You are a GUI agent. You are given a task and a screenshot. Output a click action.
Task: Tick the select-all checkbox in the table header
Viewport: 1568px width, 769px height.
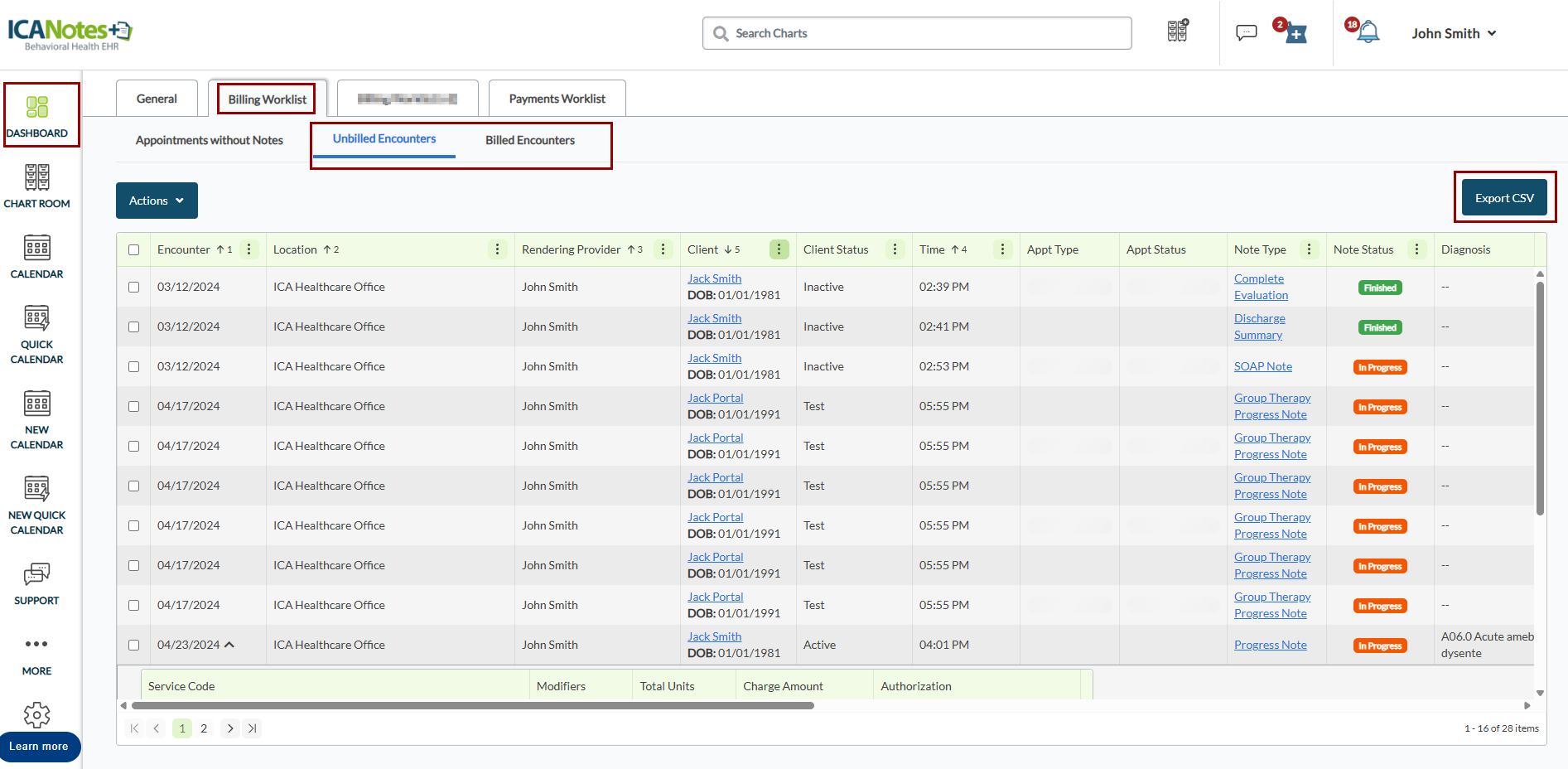(x=133, y=250)
